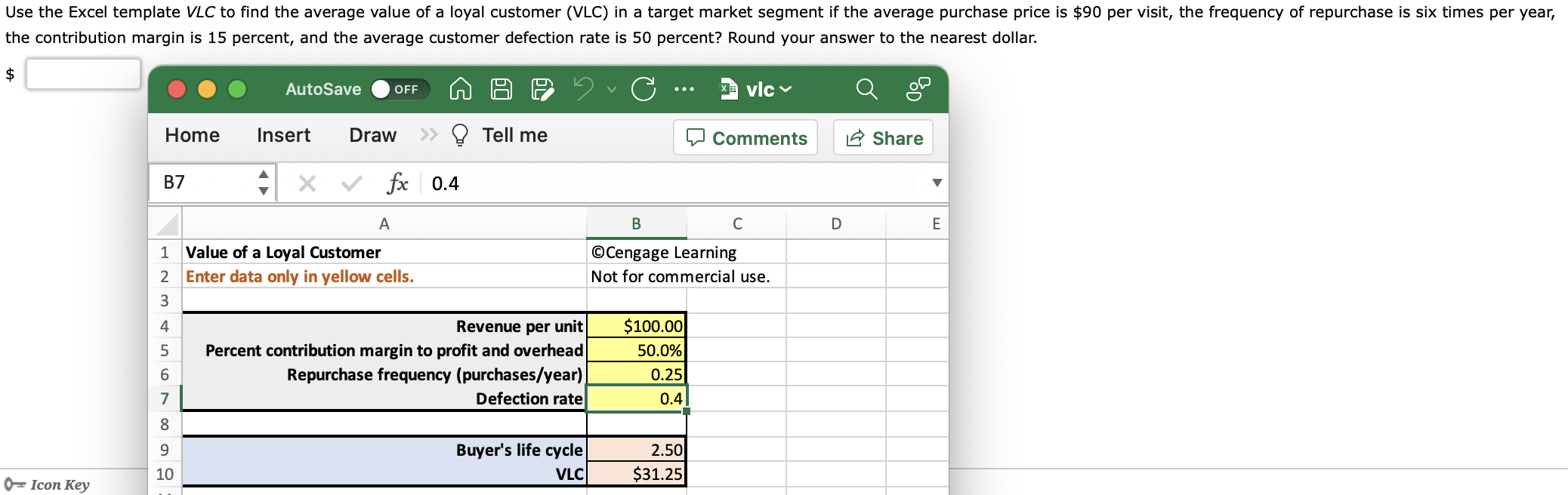Click the formula bar showing 0.4
This screenshot has width=1568, height=495.
[672, 183]
